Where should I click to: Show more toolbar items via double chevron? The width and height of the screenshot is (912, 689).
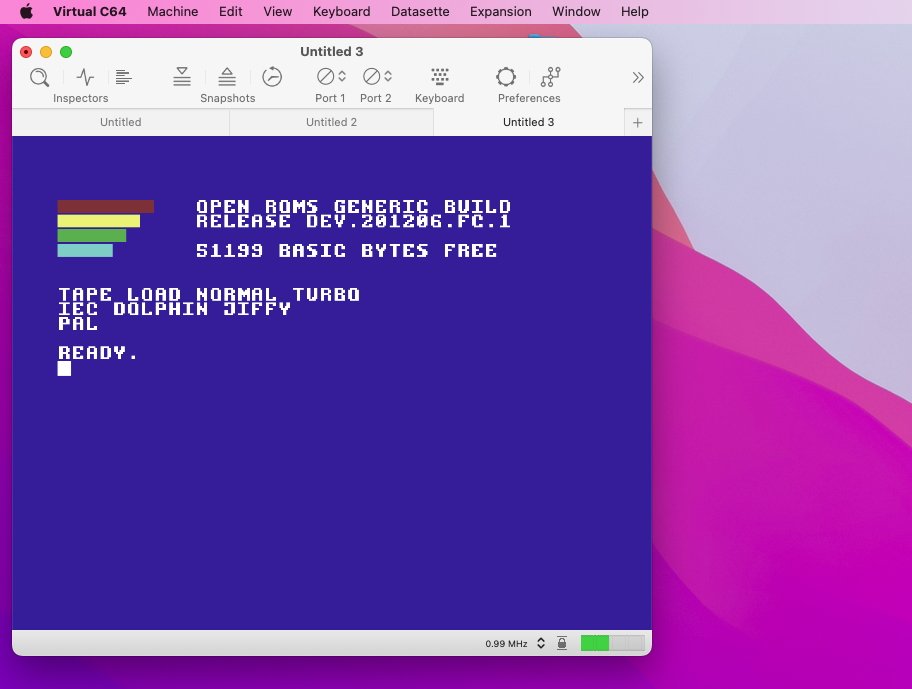pyautogui.click(x=638, y=77)
